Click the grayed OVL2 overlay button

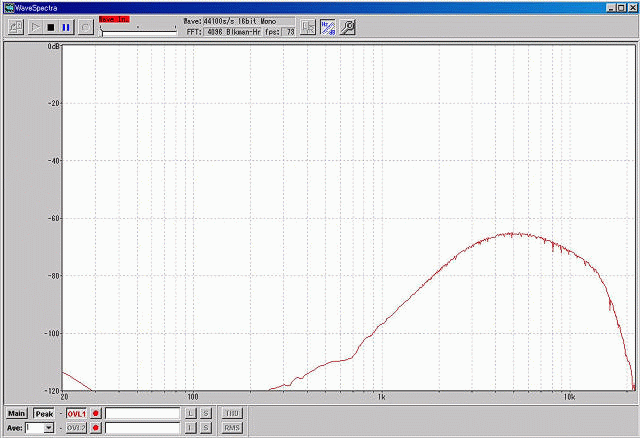click(77, 428)
